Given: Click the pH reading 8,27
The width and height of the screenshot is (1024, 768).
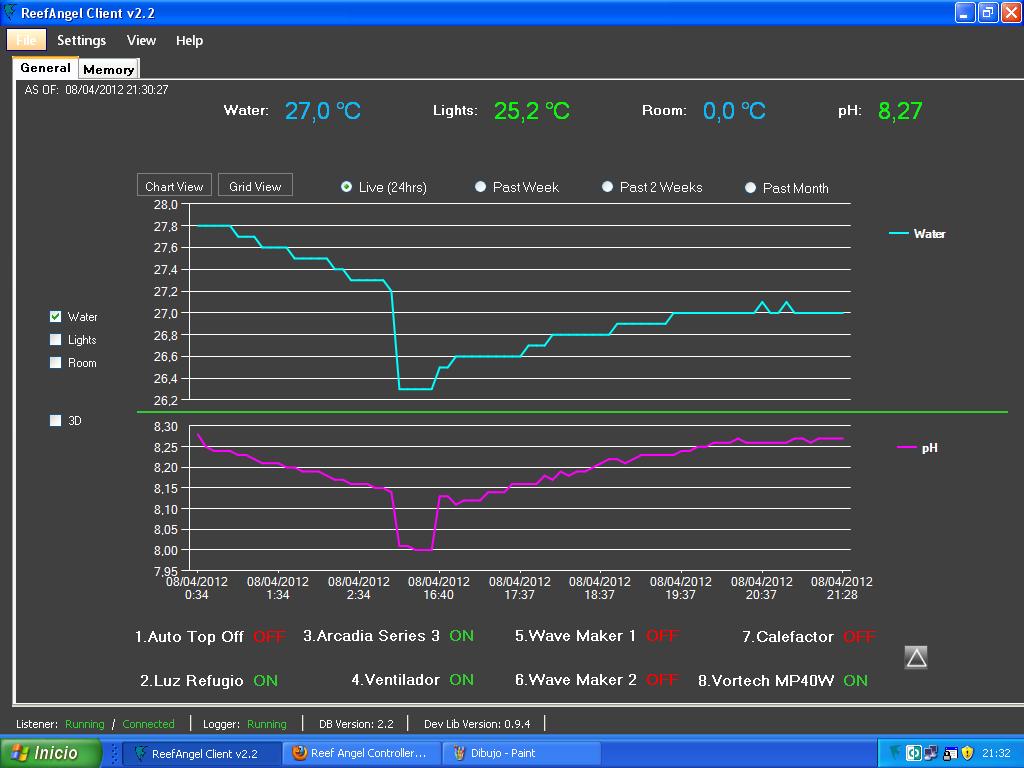Looking at the screenshot, I should click(900, 111).
